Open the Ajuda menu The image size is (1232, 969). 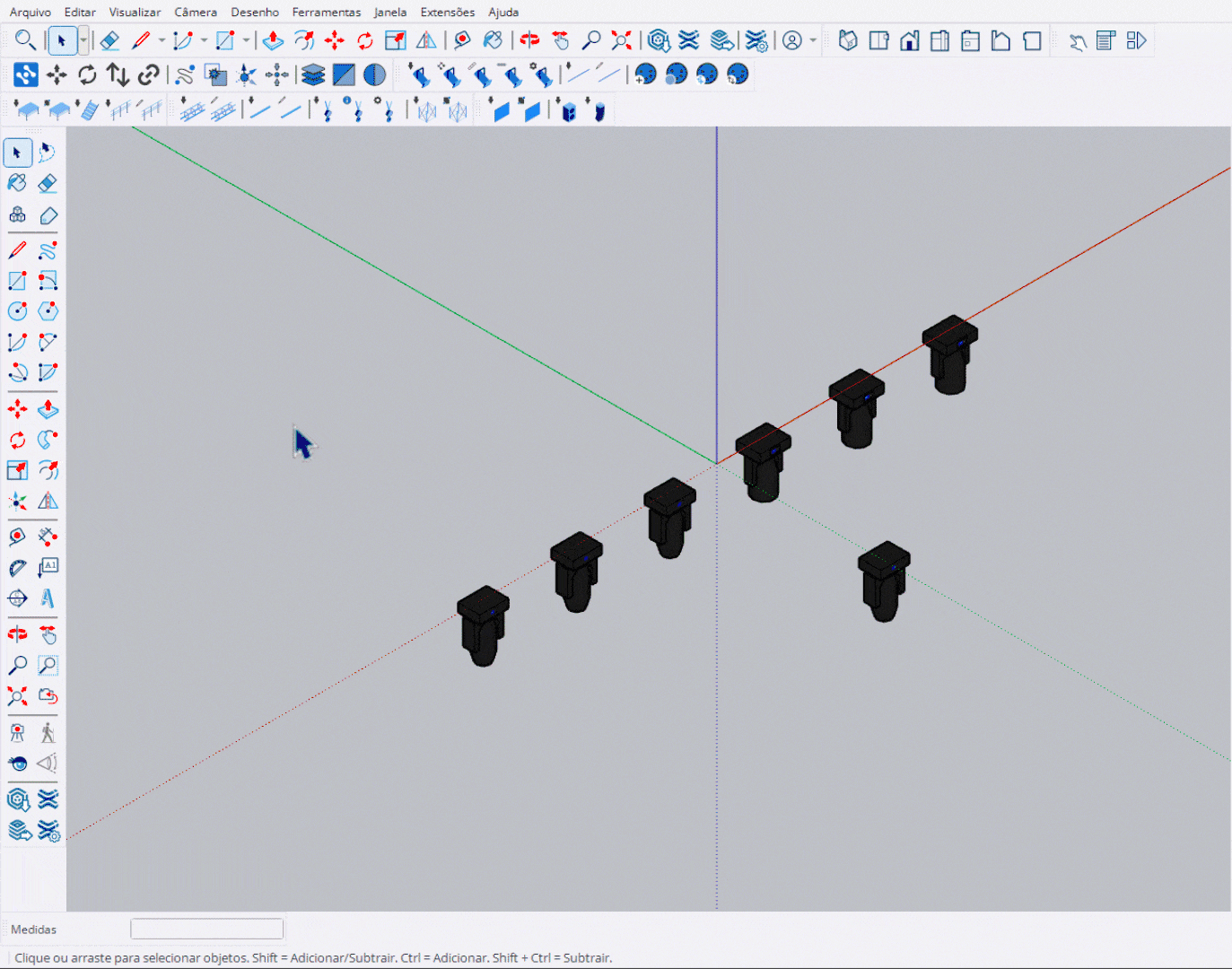(503, 12)
